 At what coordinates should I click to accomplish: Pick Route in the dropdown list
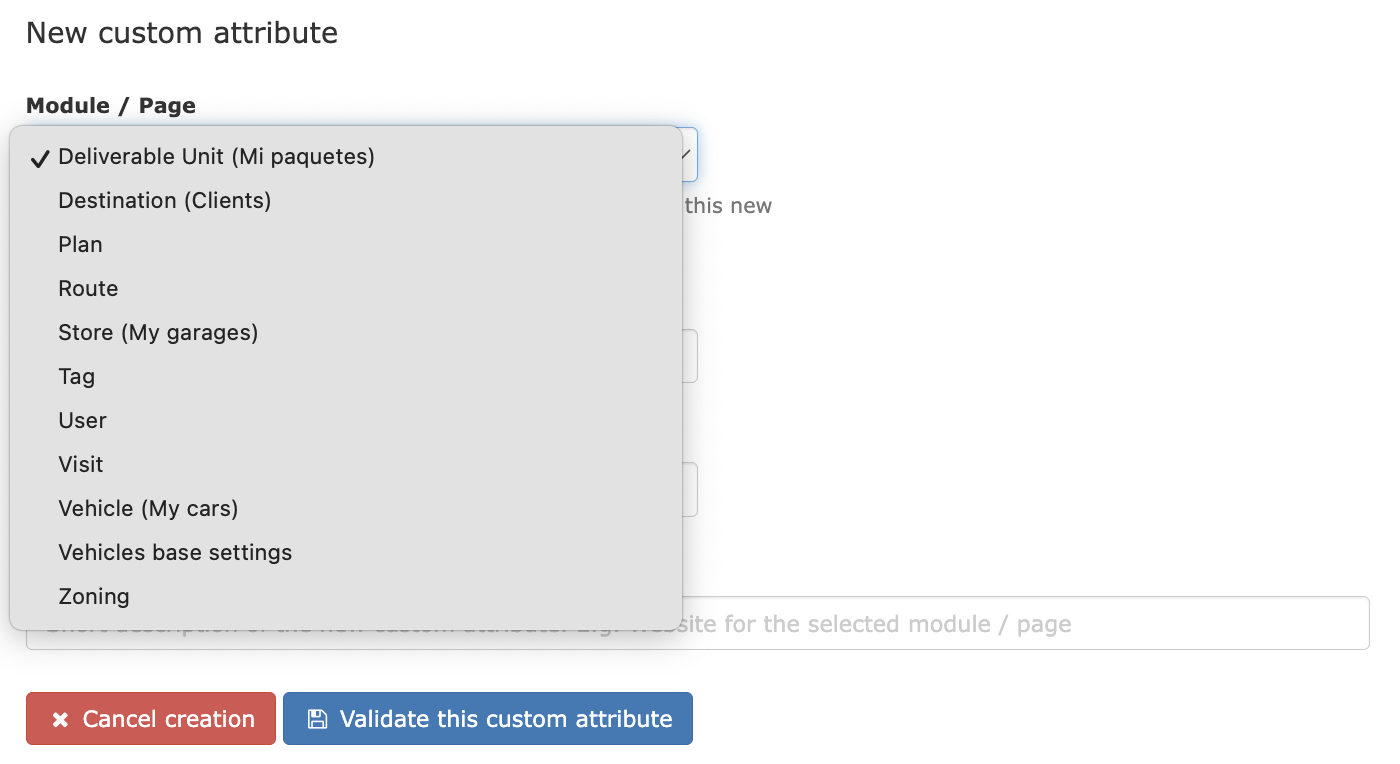88,289
